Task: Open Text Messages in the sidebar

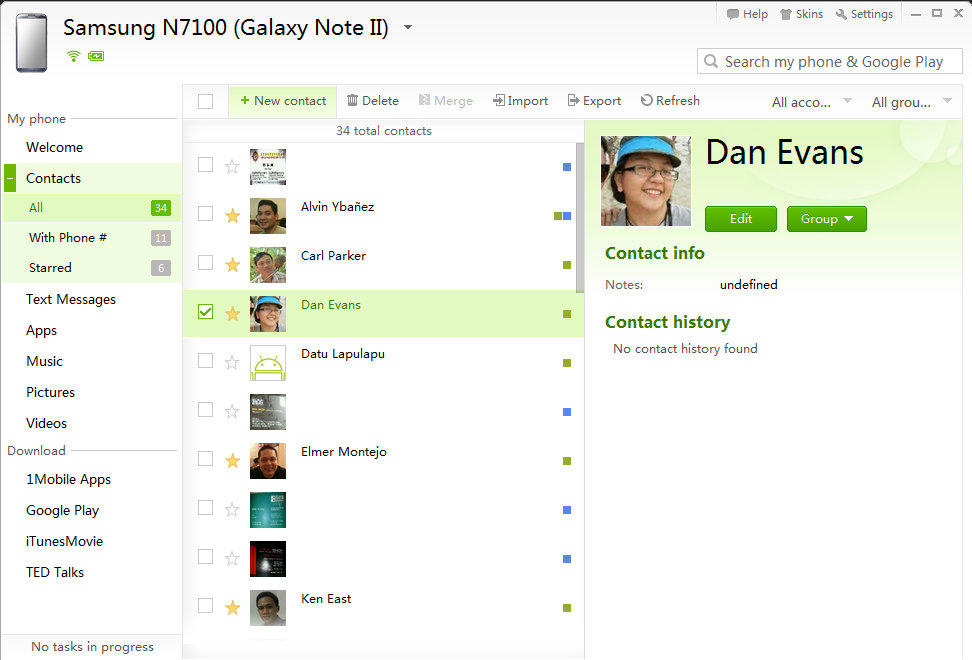Action: coord(71,299)
